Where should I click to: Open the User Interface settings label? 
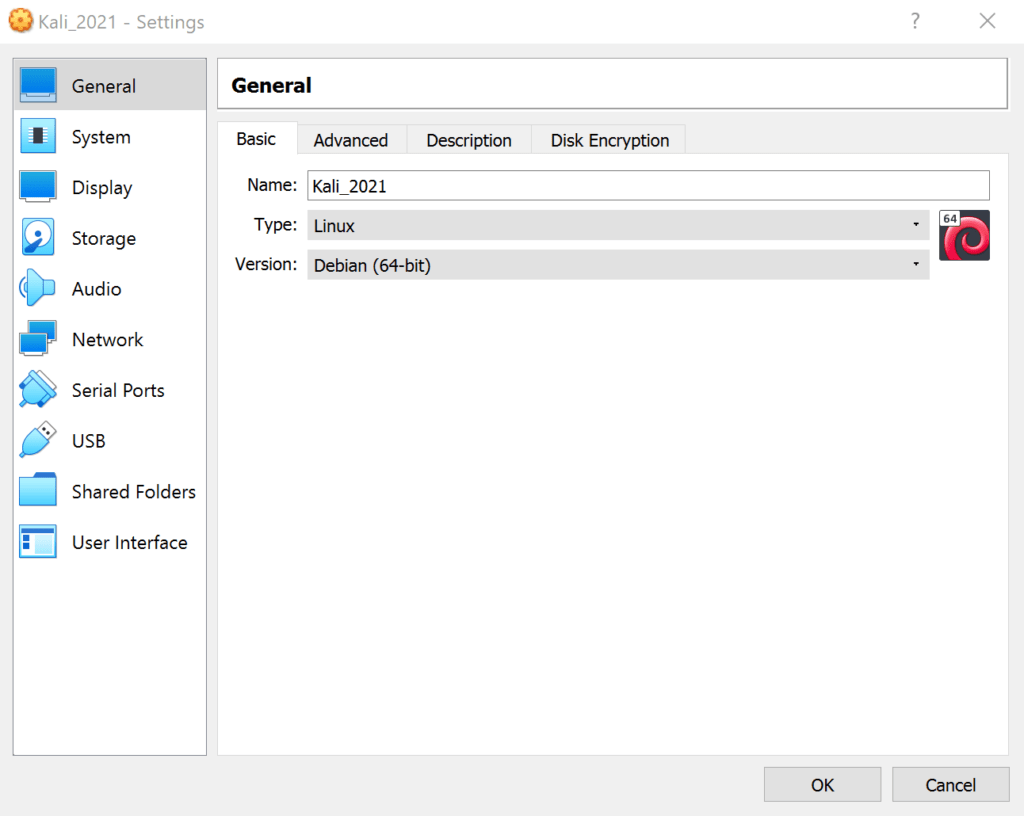coord(129,542)
